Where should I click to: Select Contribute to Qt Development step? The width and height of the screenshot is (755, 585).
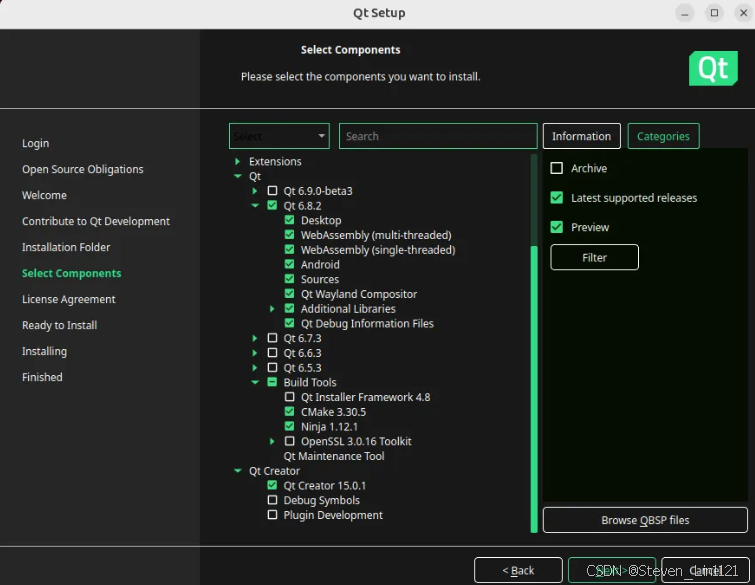point(96,221)
